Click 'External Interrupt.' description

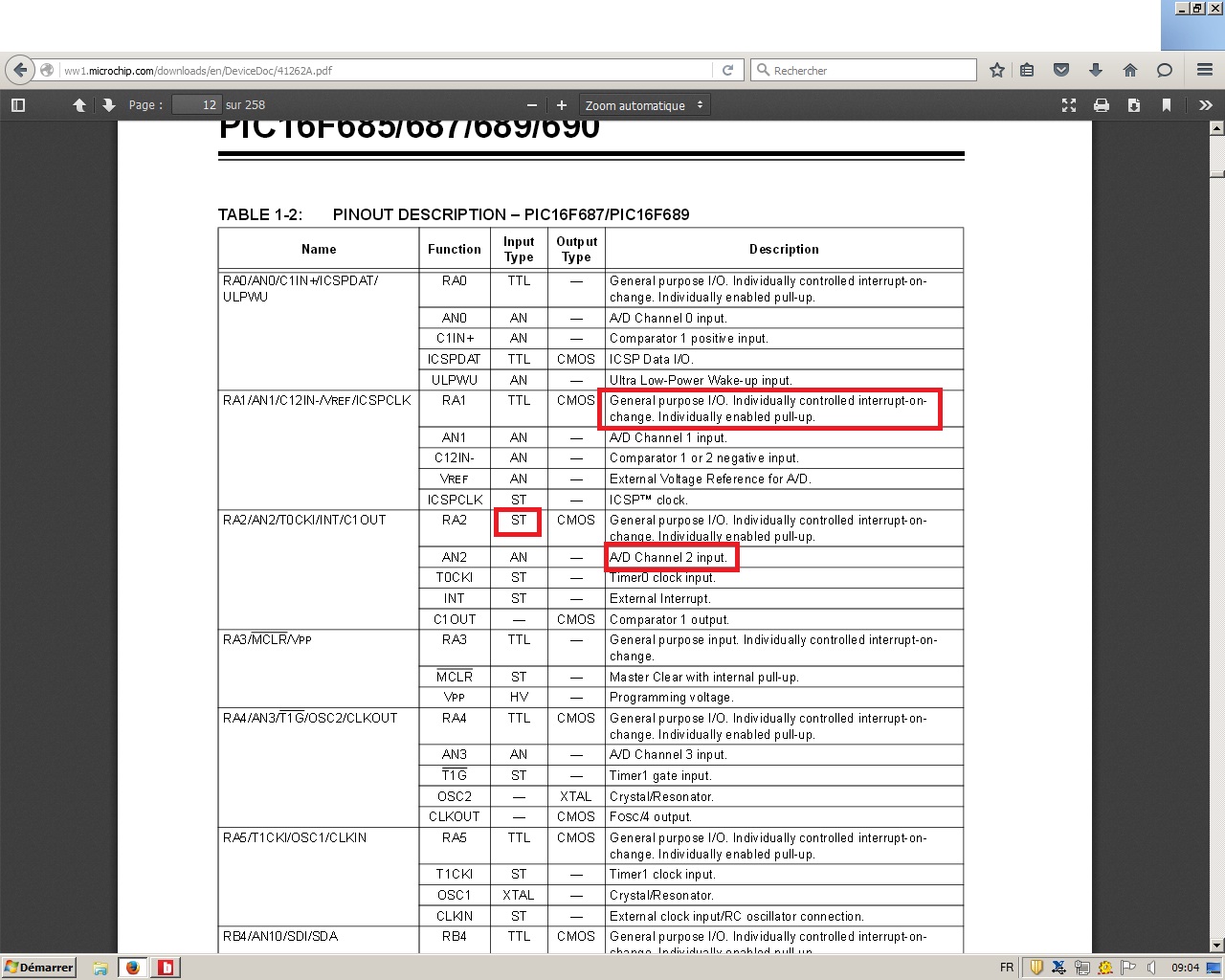click(660, 599)
